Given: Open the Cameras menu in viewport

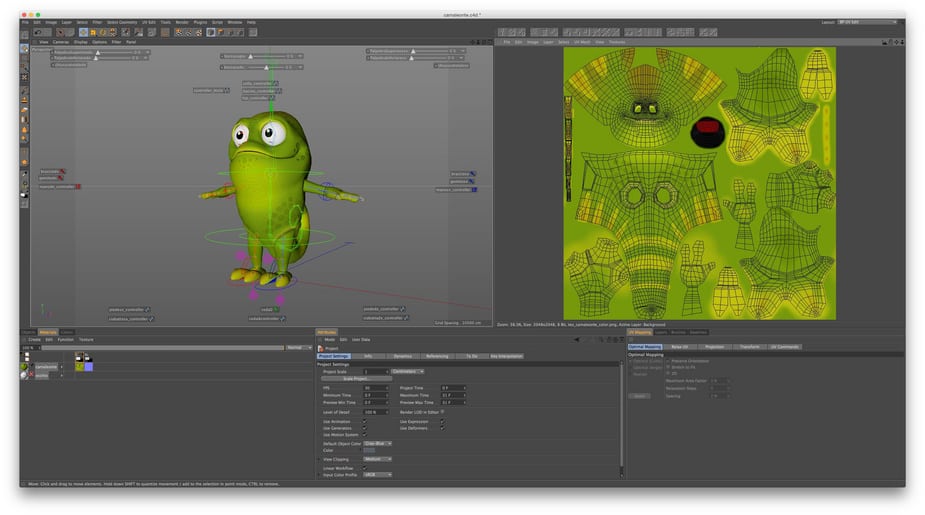Looking at the screenshot, I should (61, 42).
